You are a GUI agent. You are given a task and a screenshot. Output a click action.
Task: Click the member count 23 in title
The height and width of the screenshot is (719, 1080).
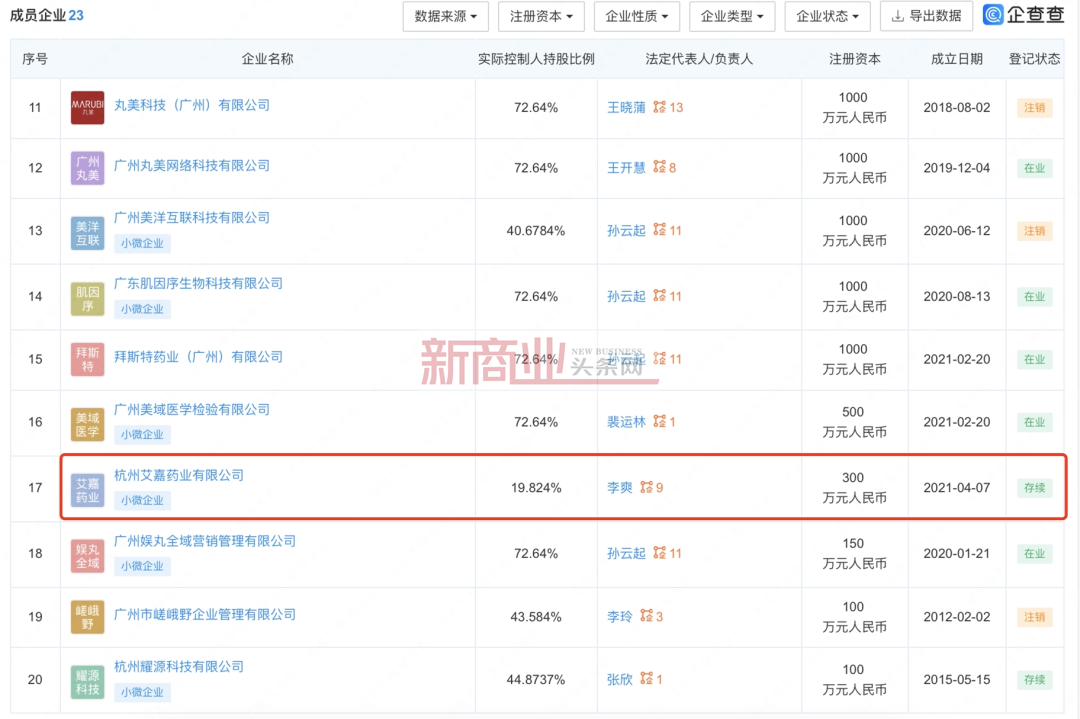[x=76, y=15]
